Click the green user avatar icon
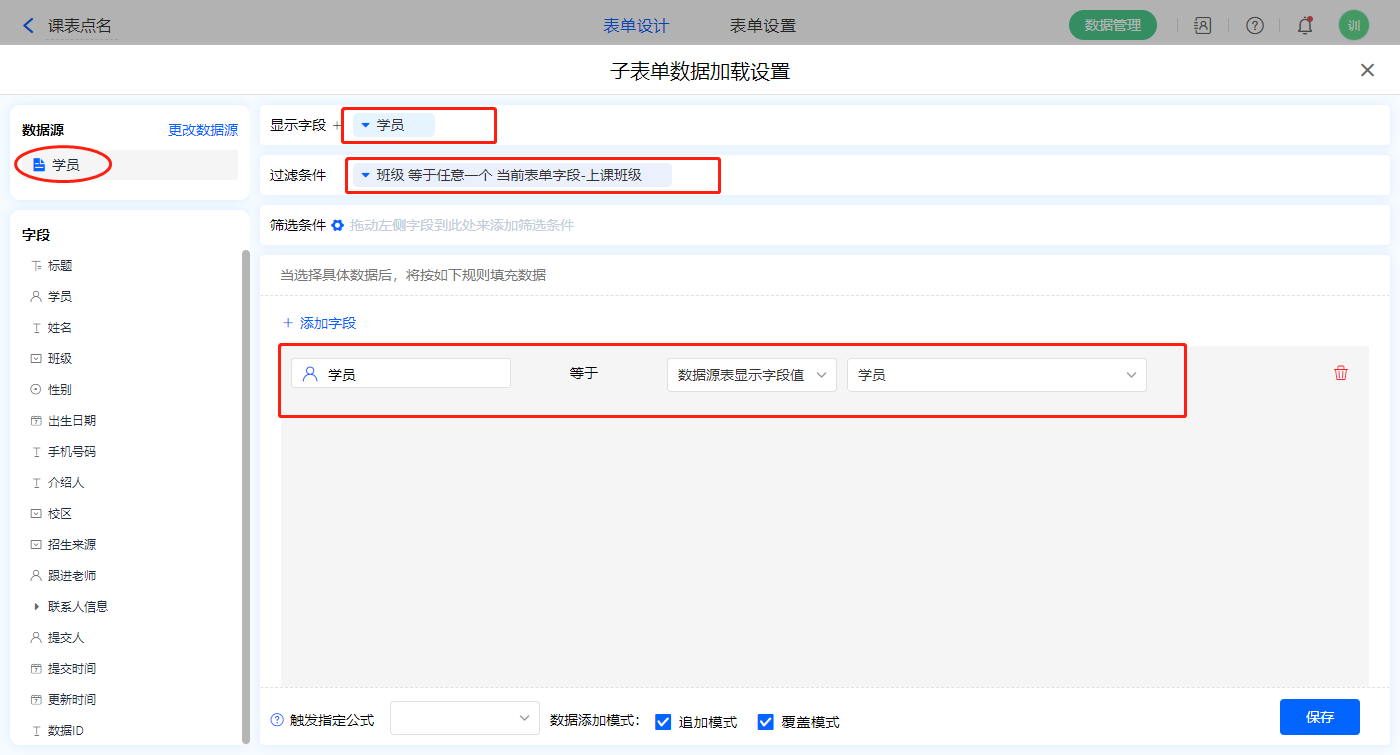 [x=1353, y=26]
